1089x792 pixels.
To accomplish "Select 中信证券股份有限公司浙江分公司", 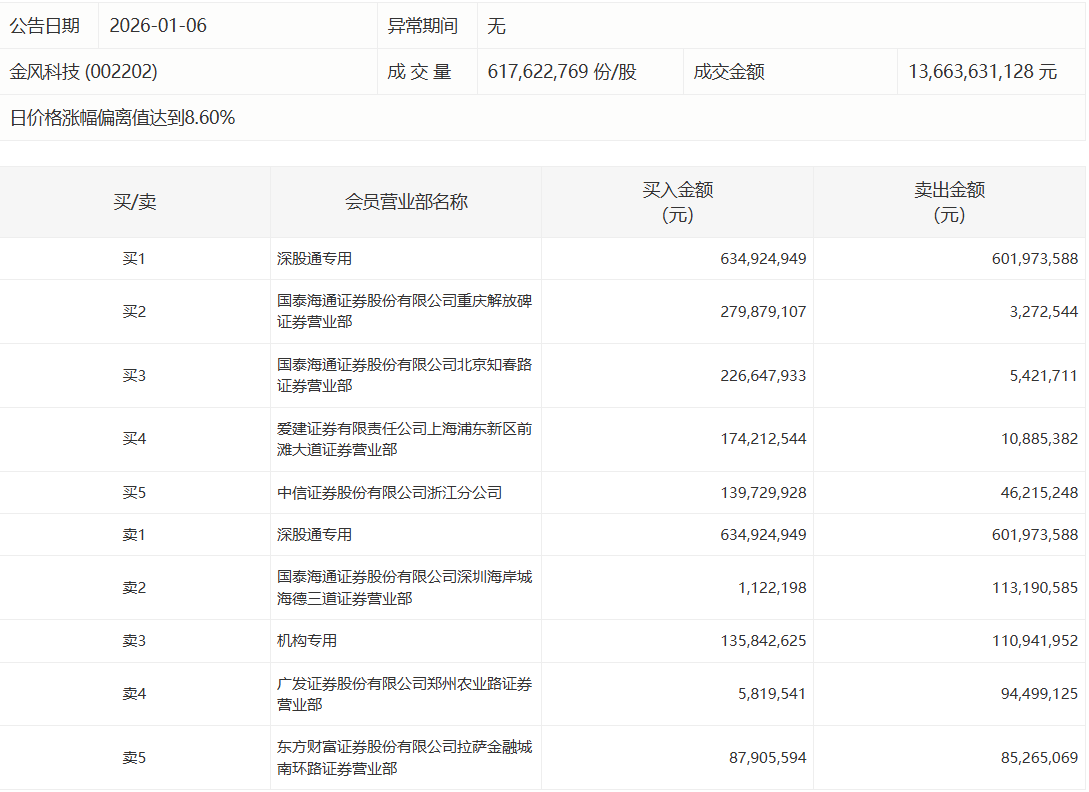I will pos(390,493).
